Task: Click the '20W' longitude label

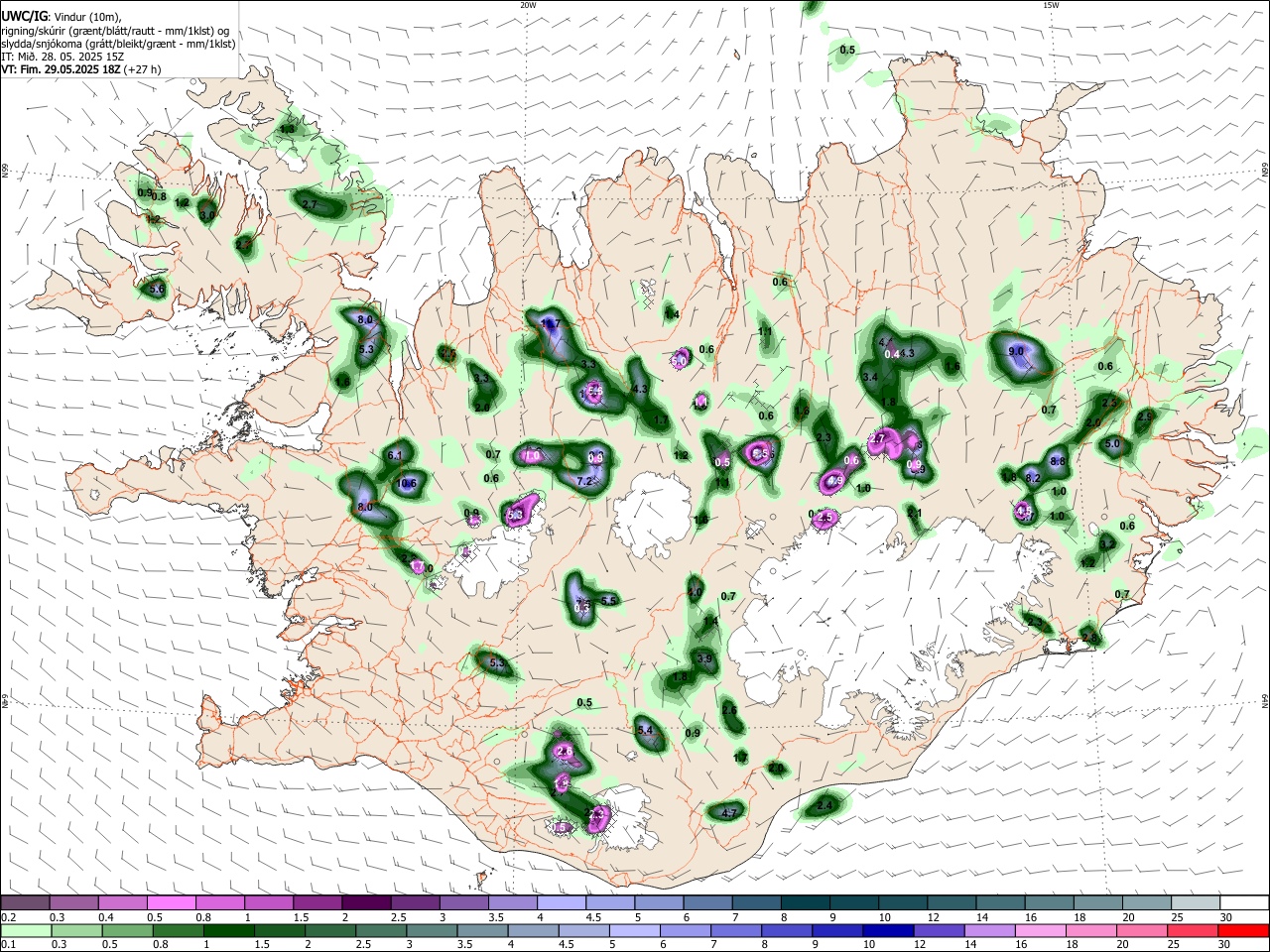Action: [x=528, y=5]
